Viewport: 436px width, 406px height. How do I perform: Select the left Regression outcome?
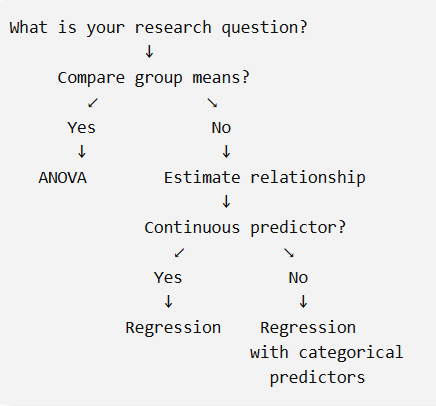point(173,328)
